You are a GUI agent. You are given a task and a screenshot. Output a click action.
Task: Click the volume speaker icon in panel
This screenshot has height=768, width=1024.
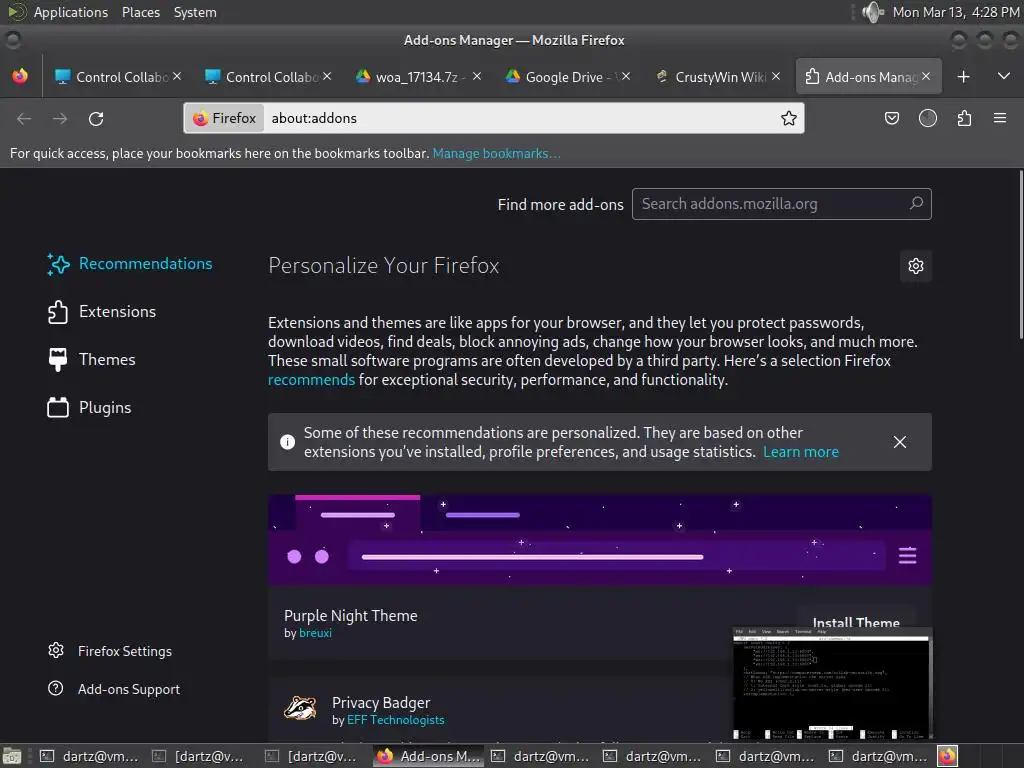tap(872, 12)
